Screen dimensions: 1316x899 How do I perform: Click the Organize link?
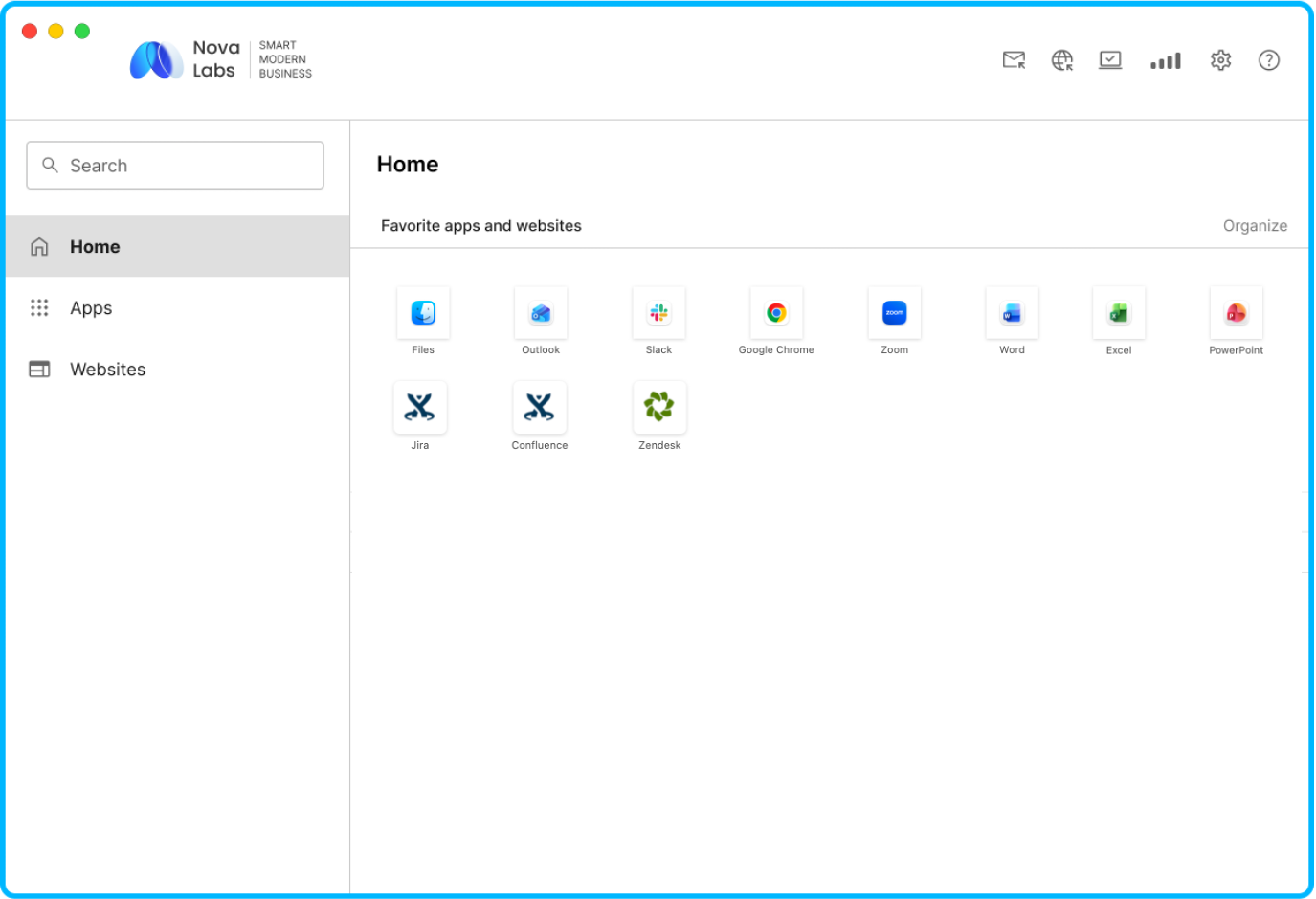pos(1255,225)
